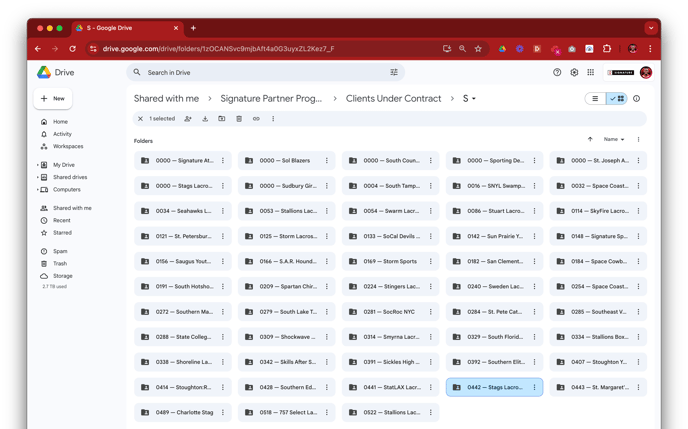Viewport: 688px width, 429px height.
Task: Click the New button
Action: coord(53,98)
